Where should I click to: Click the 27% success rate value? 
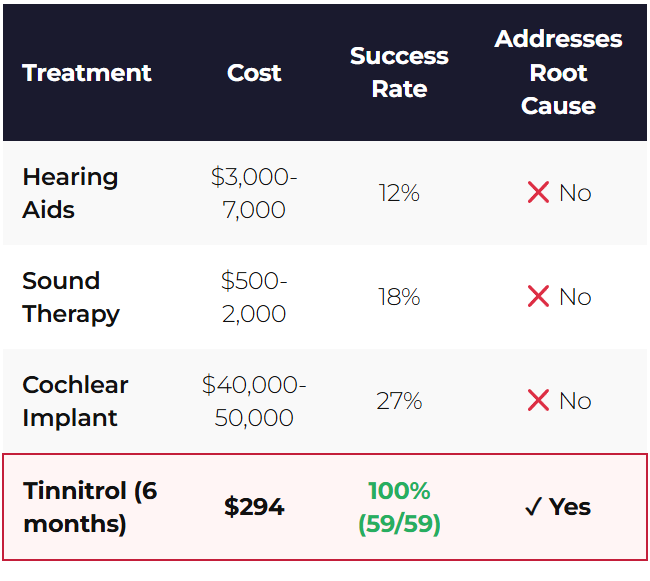[x=399, y=401]
